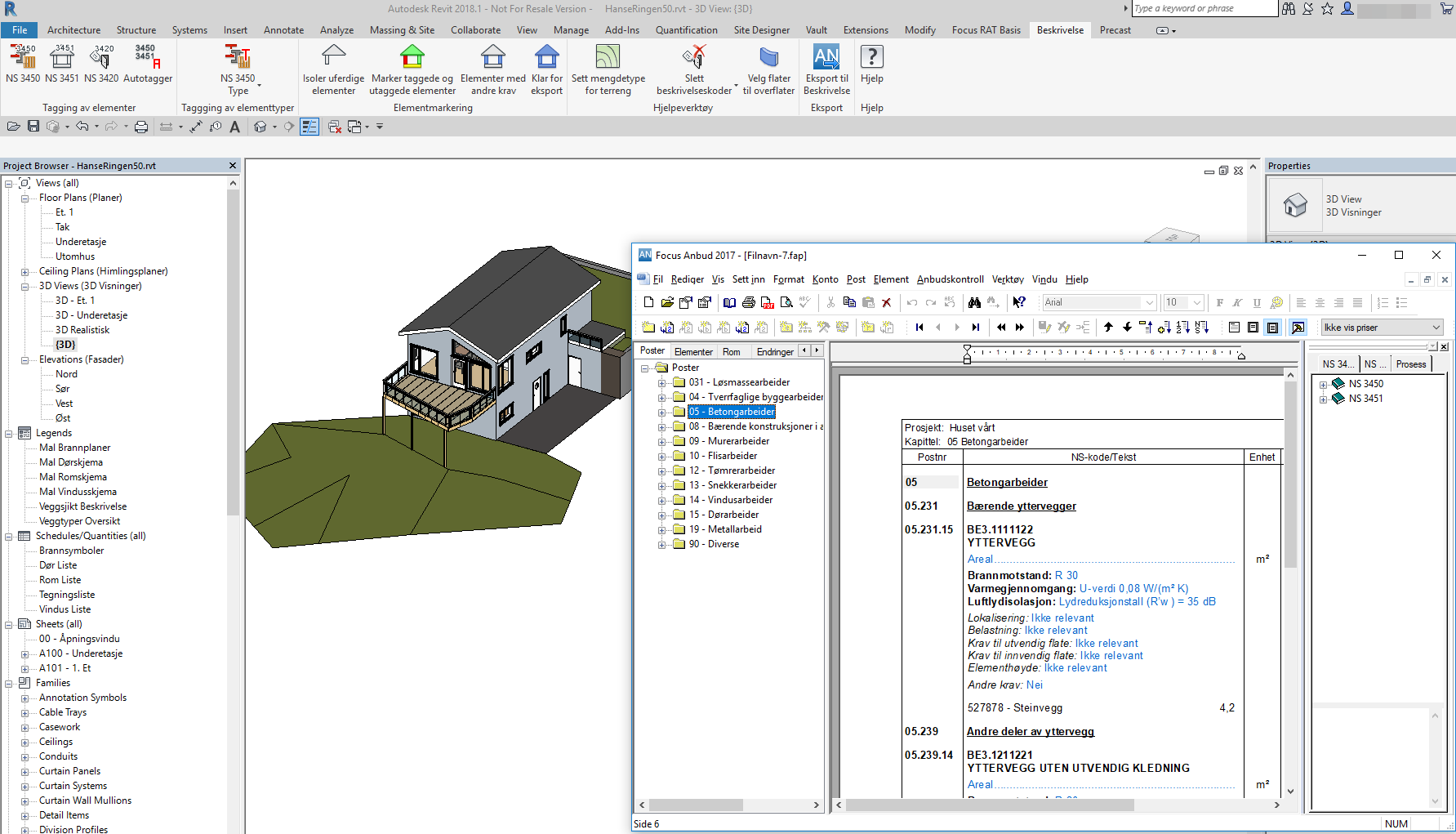
Task: Click Save in Revit quick access toolbar
Action: tap(33, 127)
